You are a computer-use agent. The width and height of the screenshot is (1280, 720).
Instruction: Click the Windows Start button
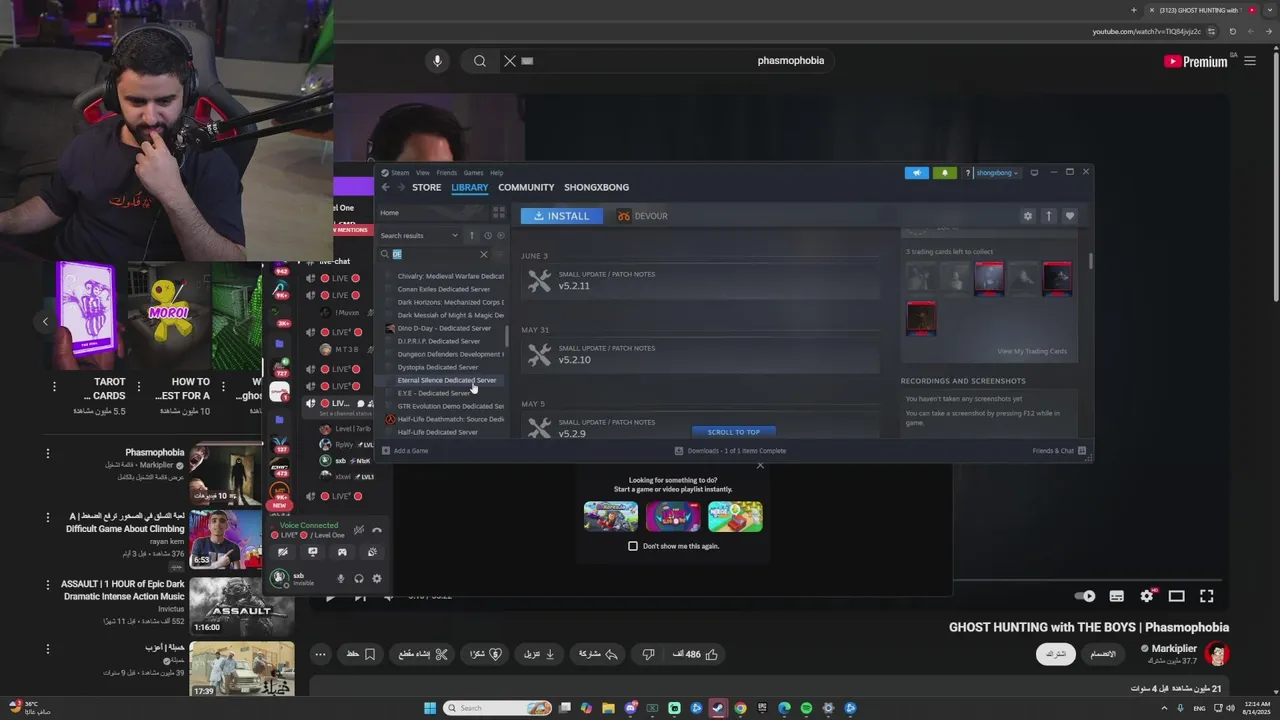tap(430, 708)
